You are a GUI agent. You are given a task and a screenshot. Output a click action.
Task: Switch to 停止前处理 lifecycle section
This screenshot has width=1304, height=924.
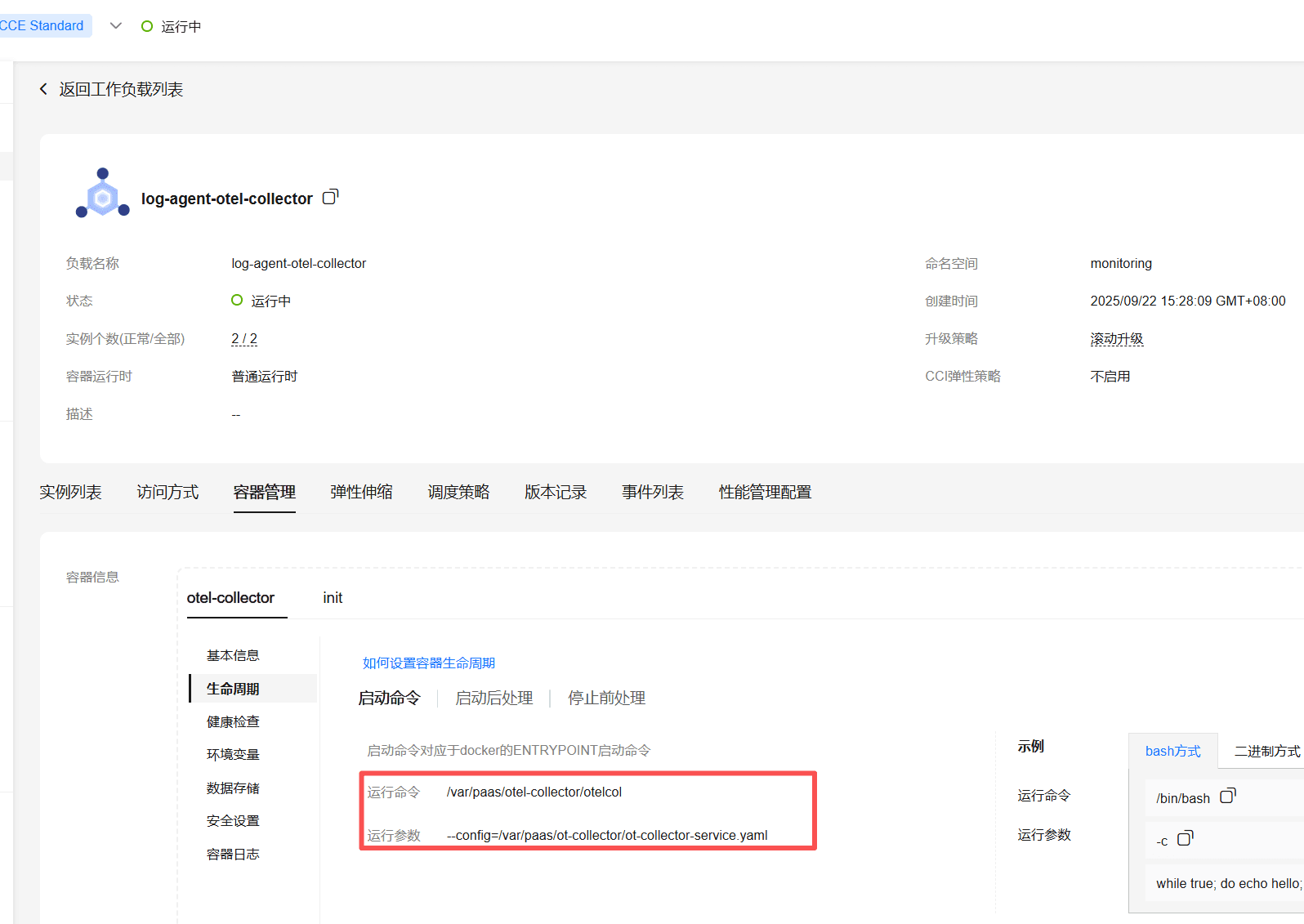[606, 699]
